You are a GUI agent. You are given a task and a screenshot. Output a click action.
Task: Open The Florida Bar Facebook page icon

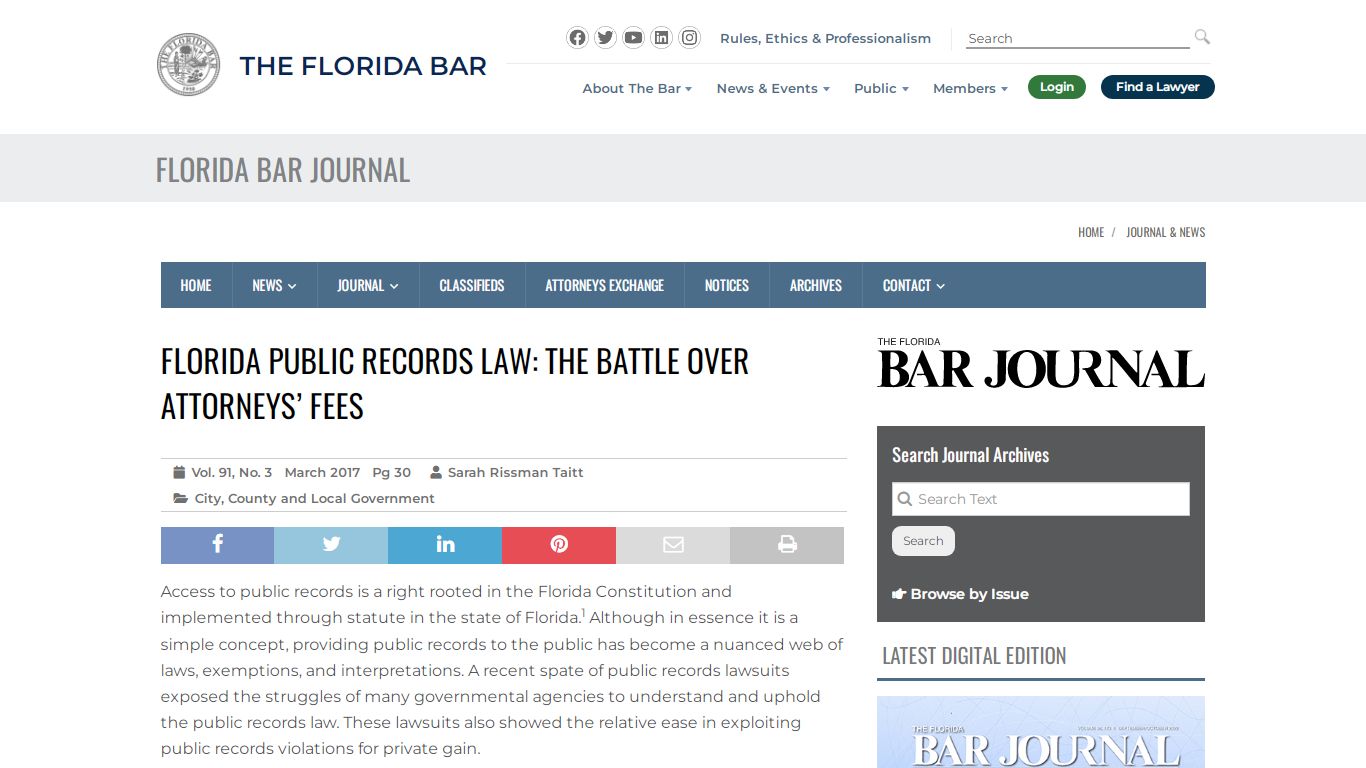click(577, 38)
